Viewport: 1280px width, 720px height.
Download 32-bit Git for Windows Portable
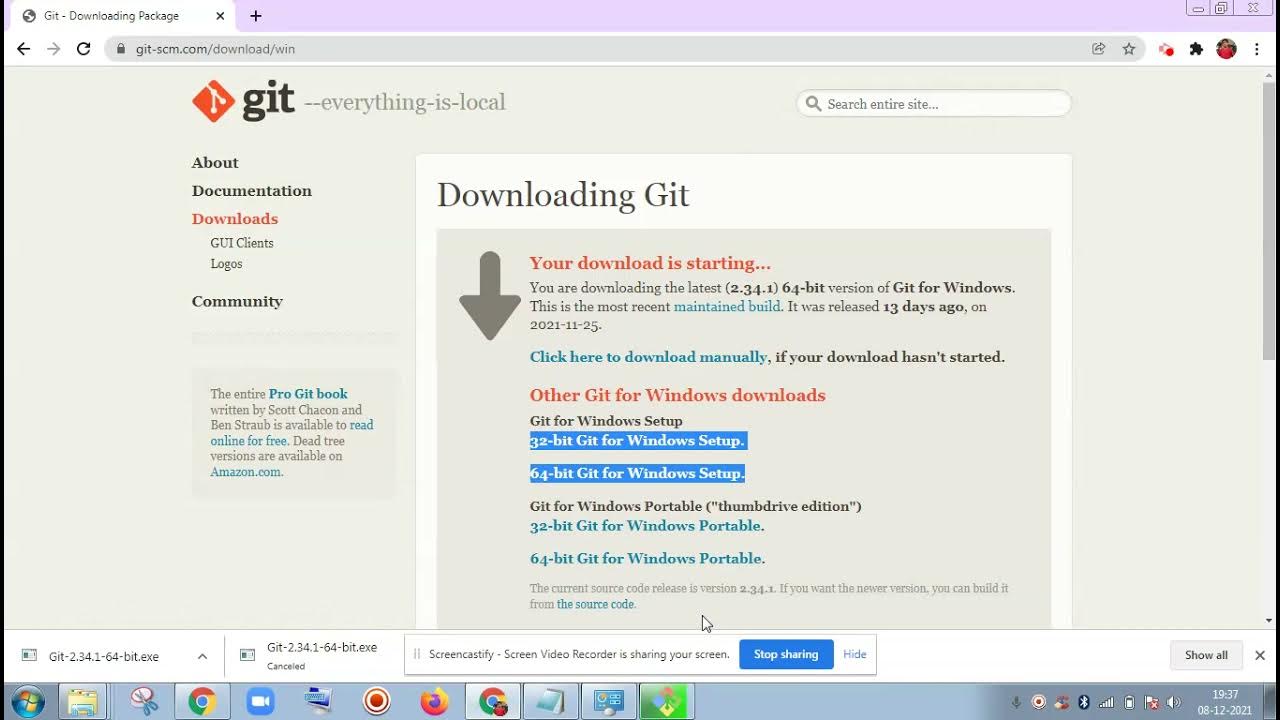[647, 526]
